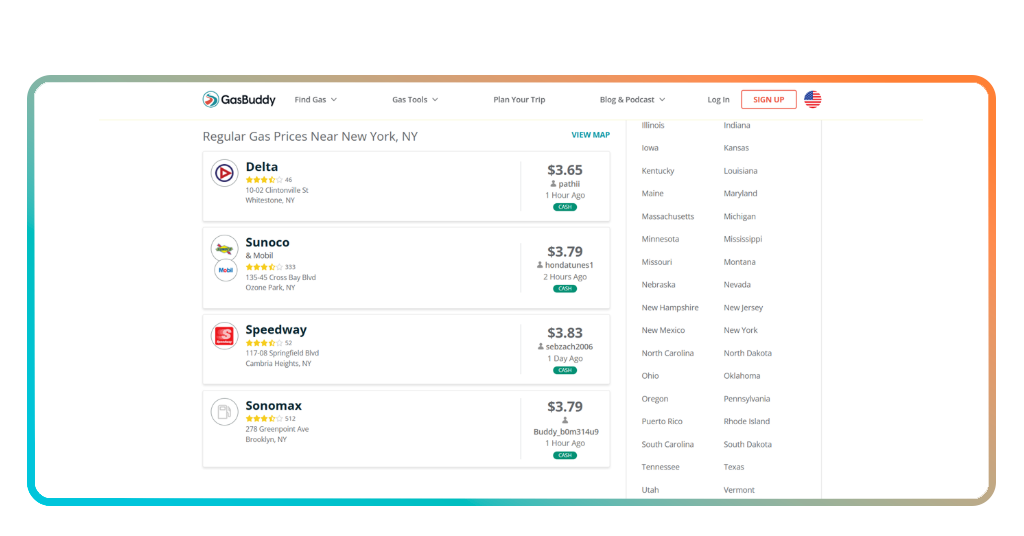Image resolution: width=1024 pixels, height=536 pixels.
Task: Click the Sonomax gas pump icon
Action: (x=224, y=412)
